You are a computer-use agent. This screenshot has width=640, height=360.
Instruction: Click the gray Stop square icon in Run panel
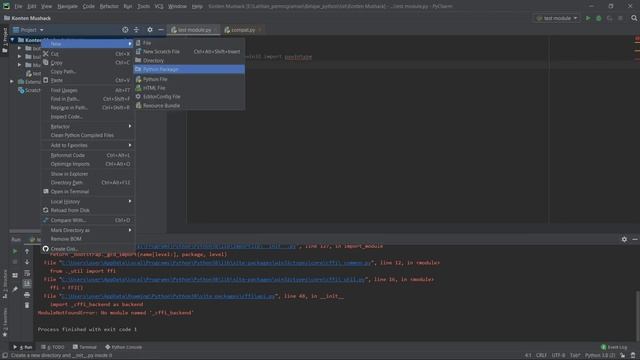15,262
